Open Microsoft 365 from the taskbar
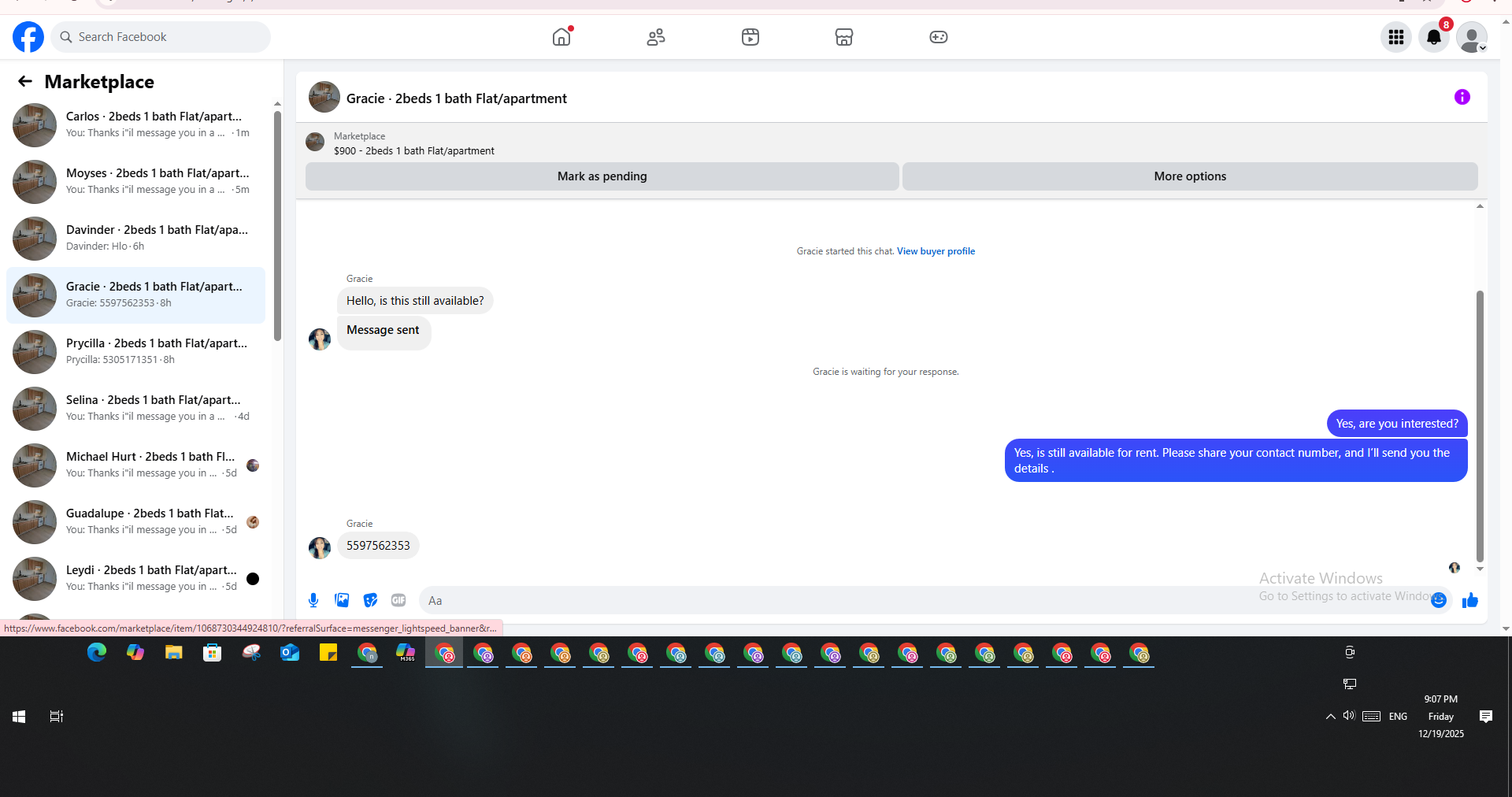The image size is (1512, 797). coord(406,653)
